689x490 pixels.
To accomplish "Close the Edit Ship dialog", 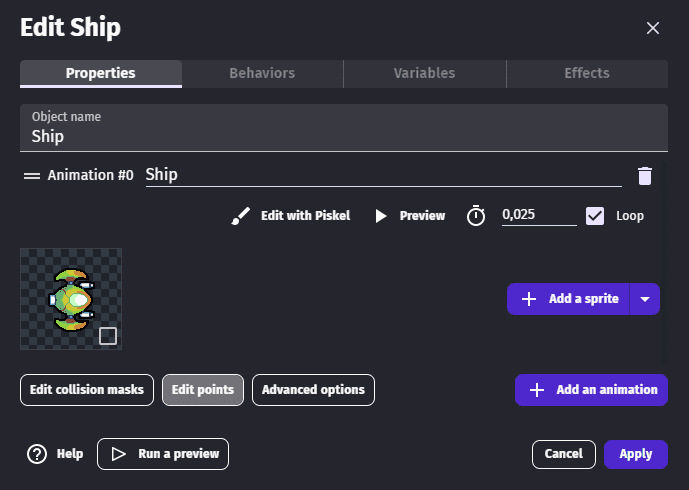I will point(653,28).
